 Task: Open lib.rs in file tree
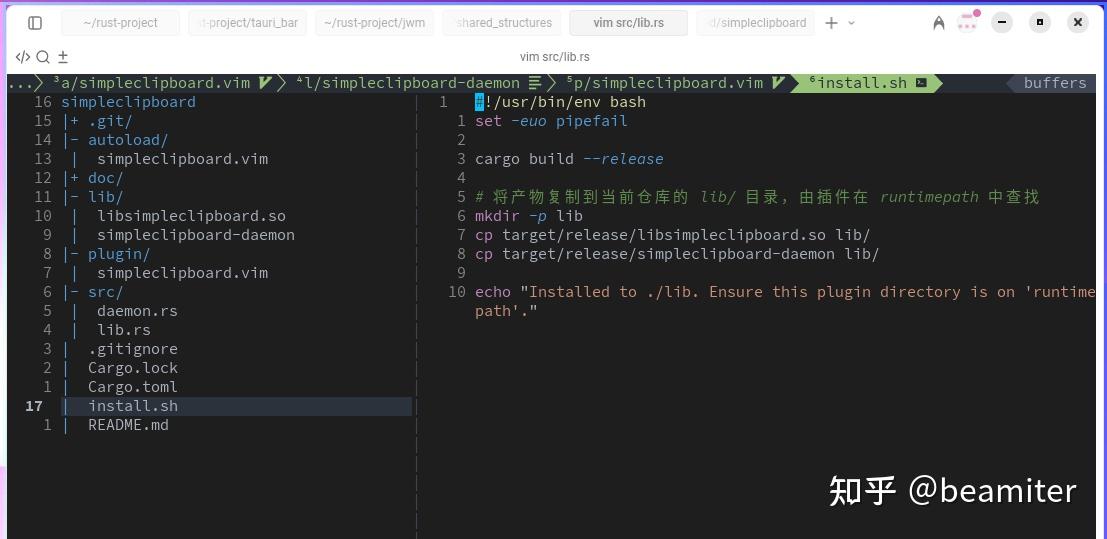(x=124, y=330)
